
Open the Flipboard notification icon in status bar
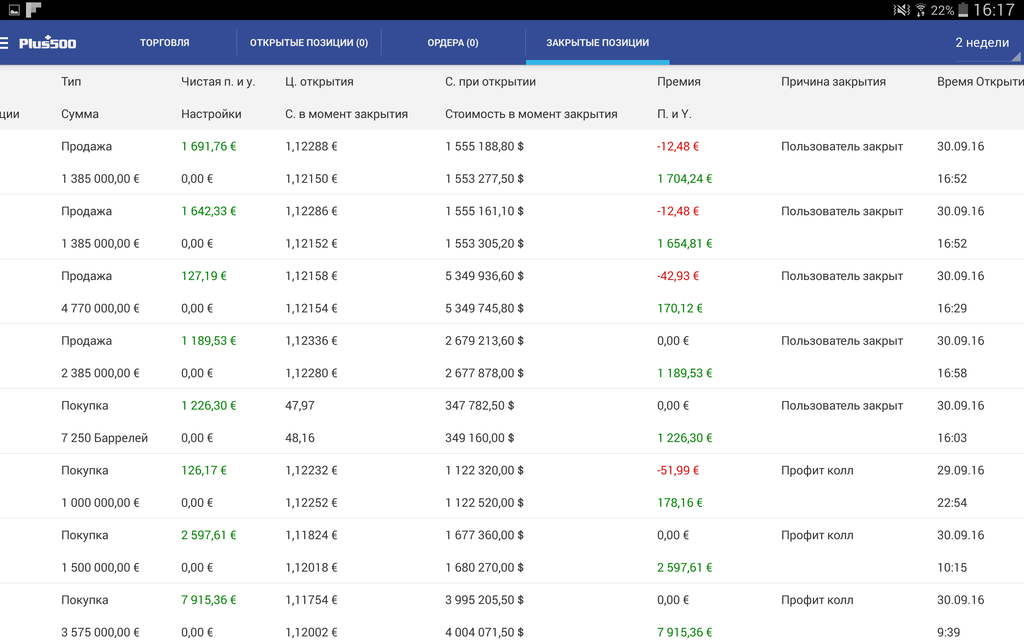pos(34,10)
